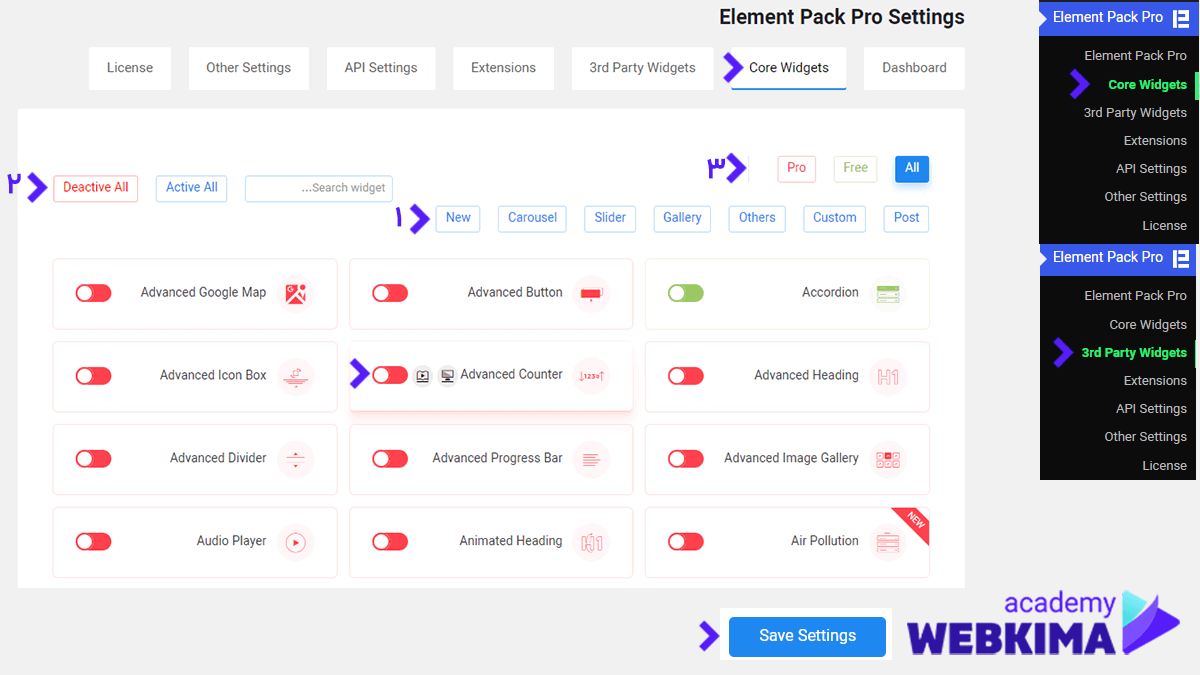1200x675 pixels.
Task: Switch on Audio Player toggle
Action: [94, 542]
